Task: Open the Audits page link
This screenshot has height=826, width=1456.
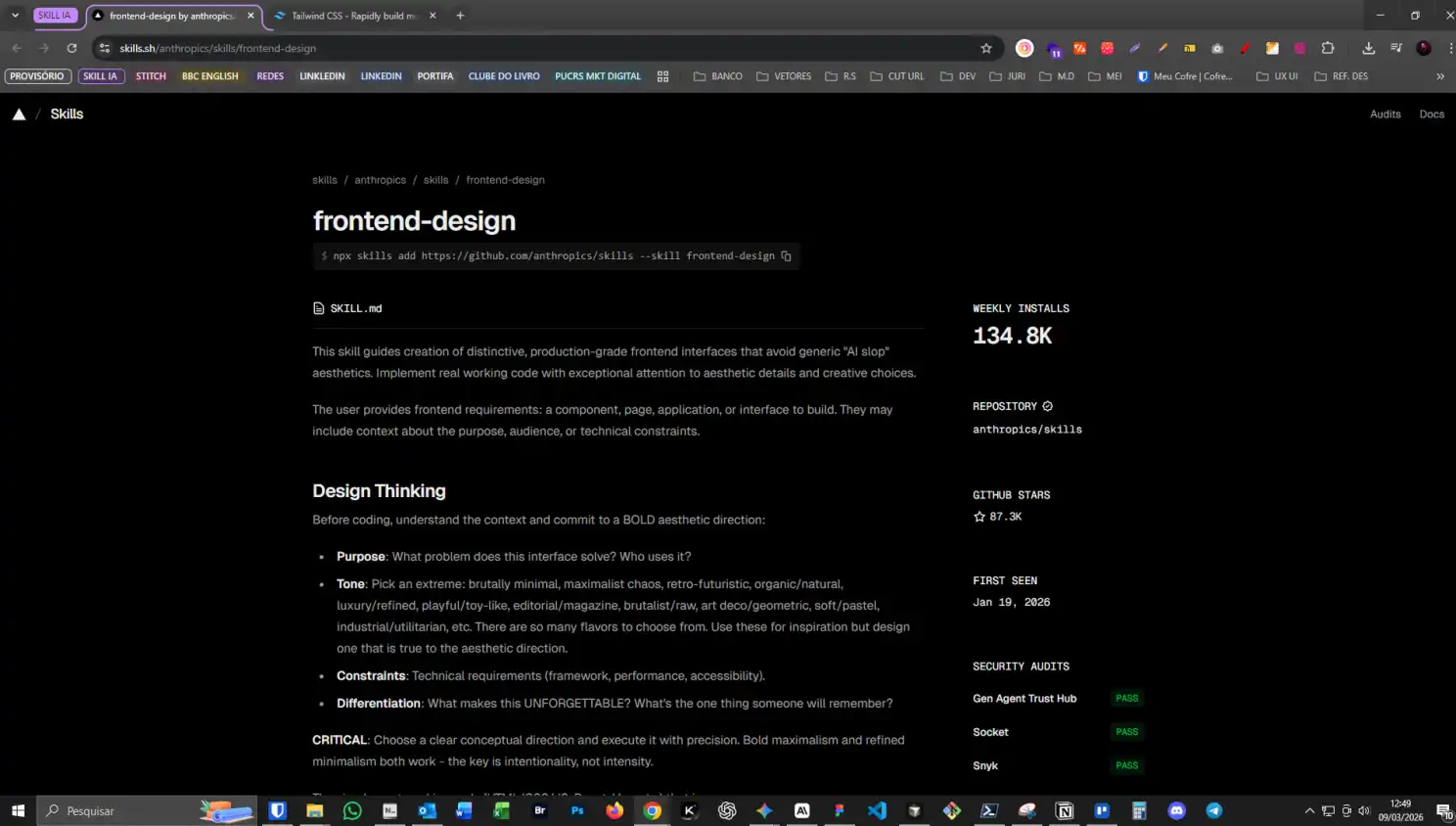Action: pos(1385,115)
